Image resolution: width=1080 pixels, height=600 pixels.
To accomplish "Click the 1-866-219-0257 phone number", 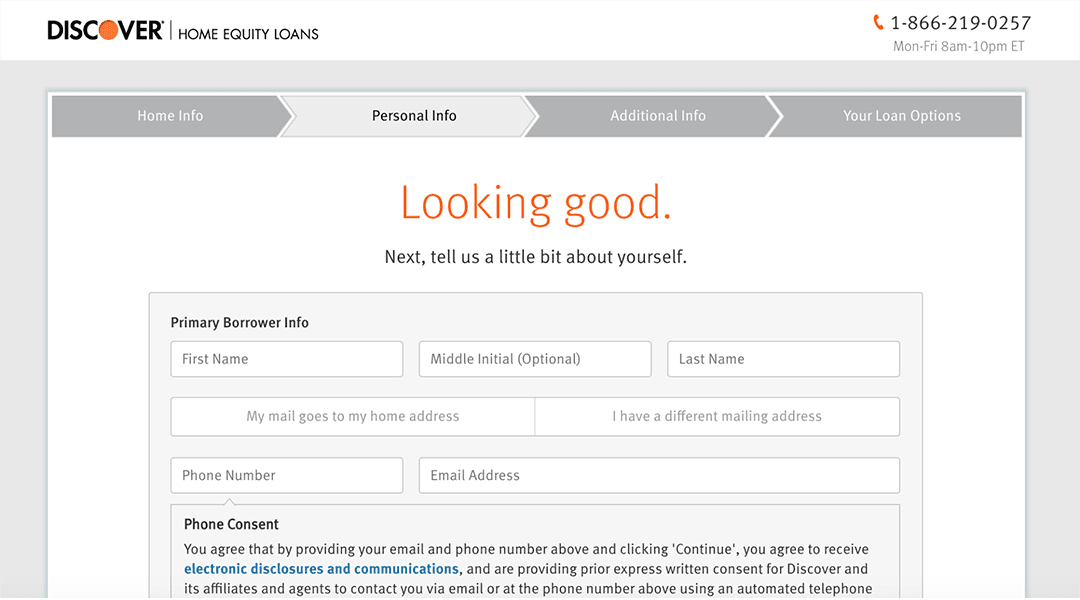I will coord(960,23).
